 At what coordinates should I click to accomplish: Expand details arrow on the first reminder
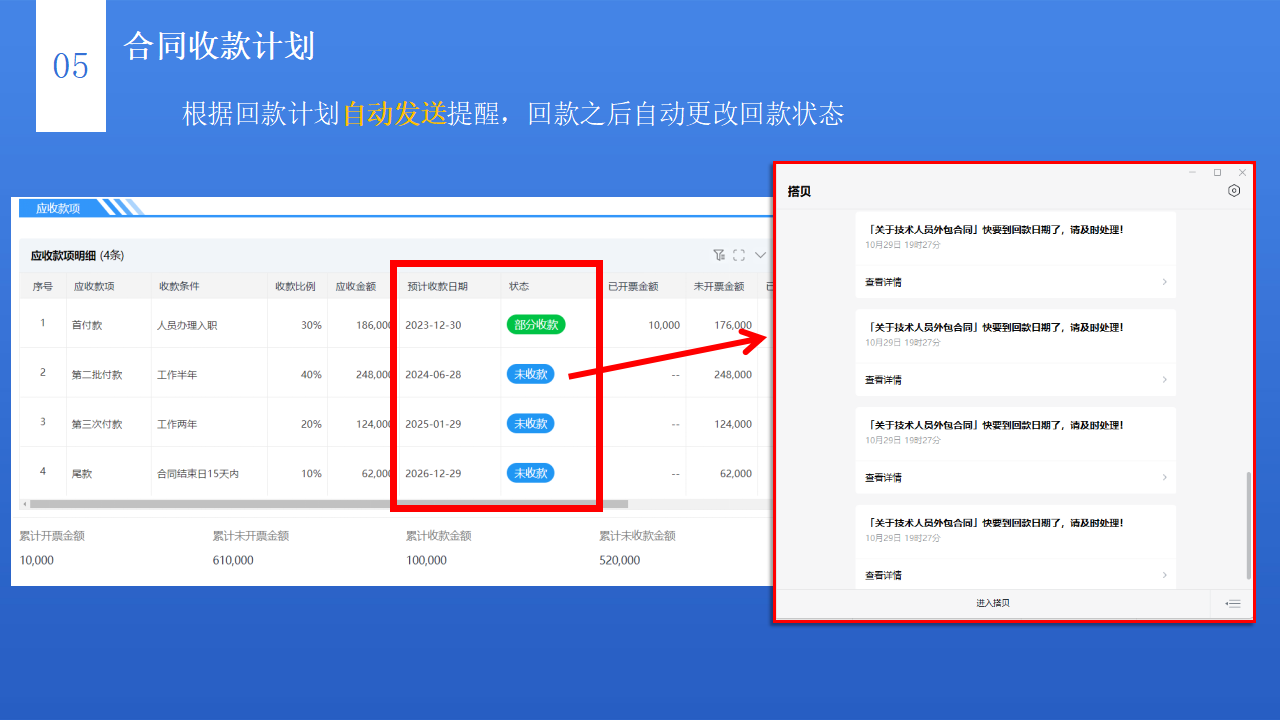(1164, 281)
